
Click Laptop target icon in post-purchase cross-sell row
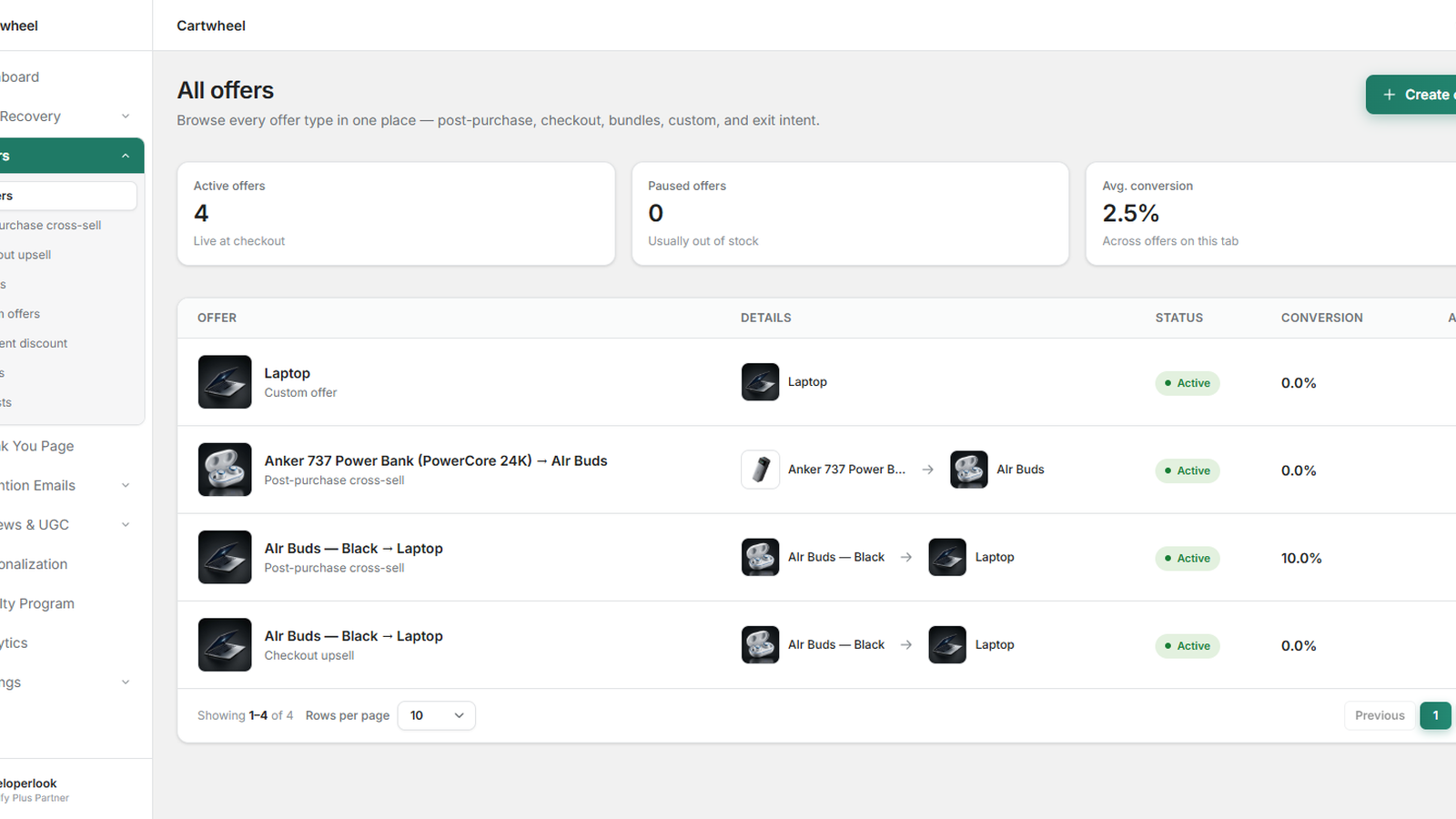[x=947, y=557]
